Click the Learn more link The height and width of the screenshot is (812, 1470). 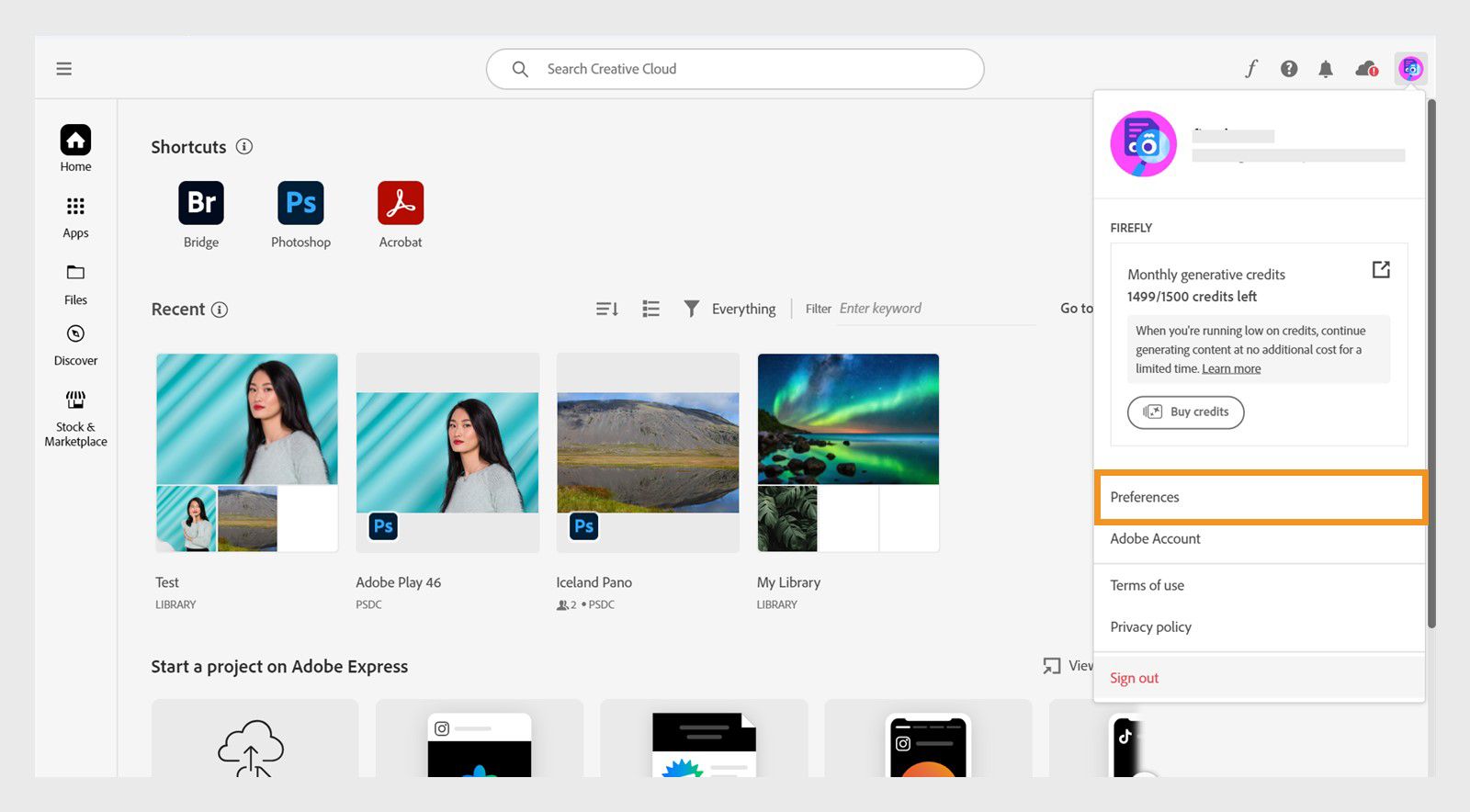pyautogui.click(x=1231, y=368)
